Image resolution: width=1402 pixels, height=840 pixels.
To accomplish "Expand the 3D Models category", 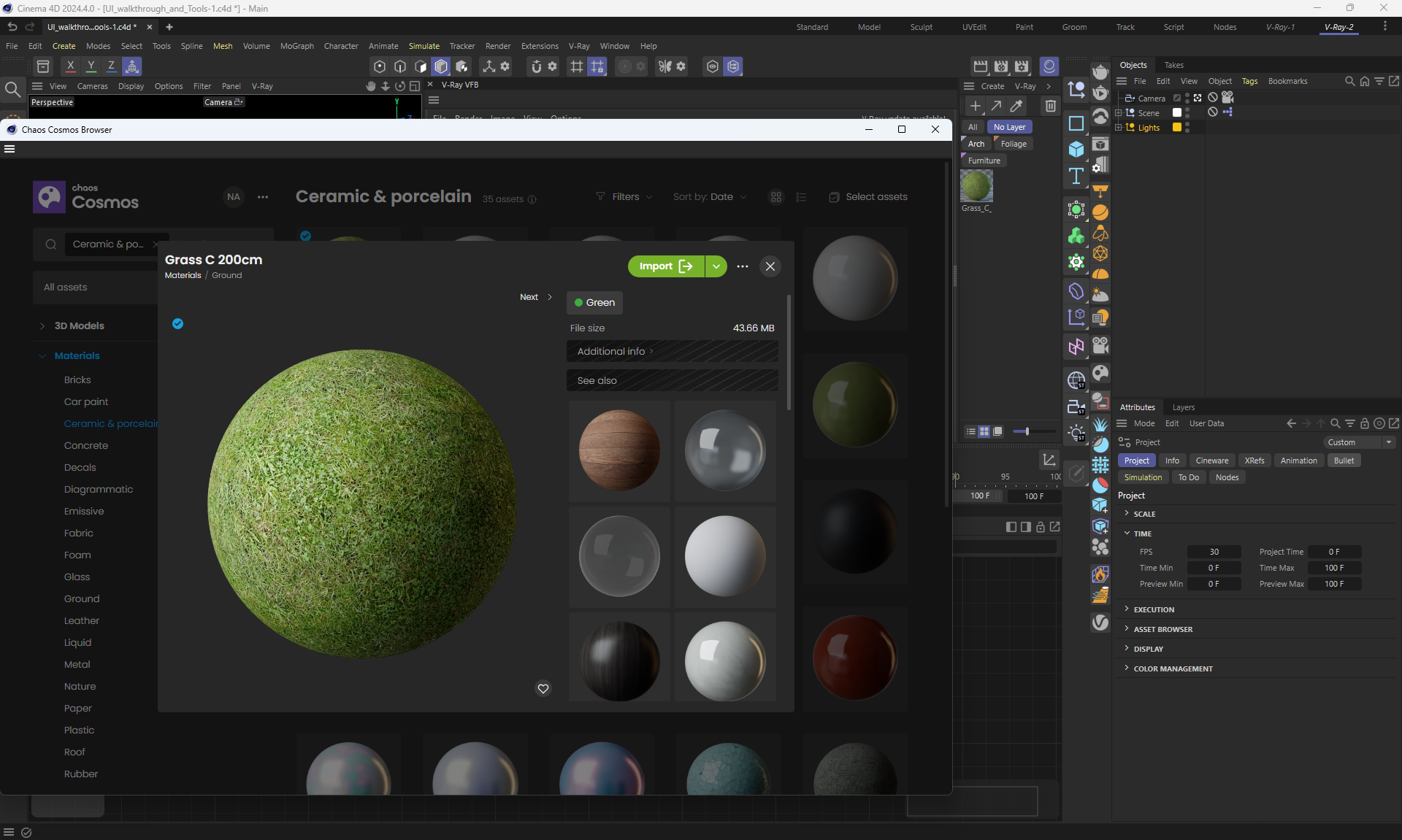I will 42,325.
